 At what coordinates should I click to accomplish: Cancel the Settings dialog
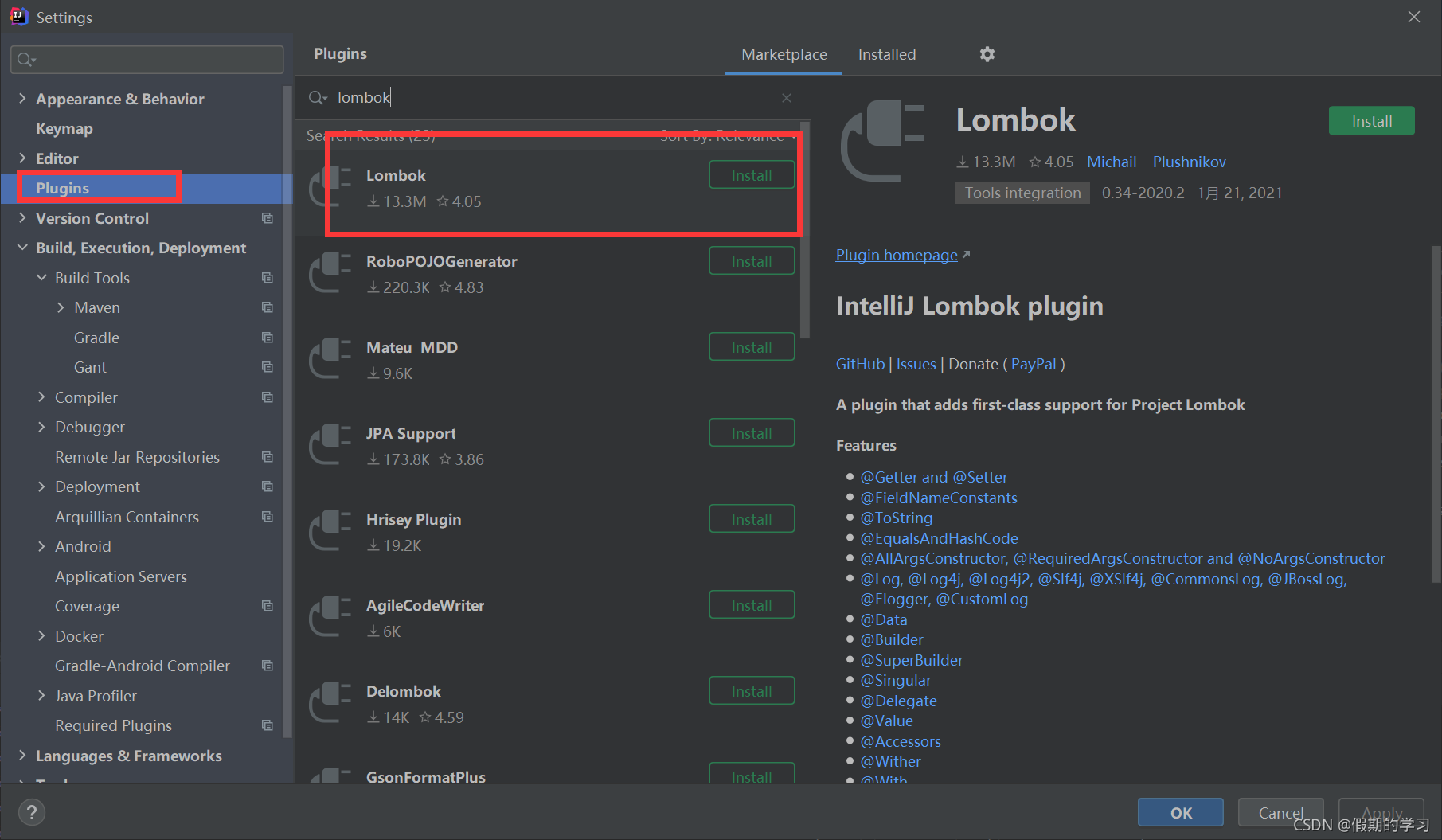(x=1281, y=812)
